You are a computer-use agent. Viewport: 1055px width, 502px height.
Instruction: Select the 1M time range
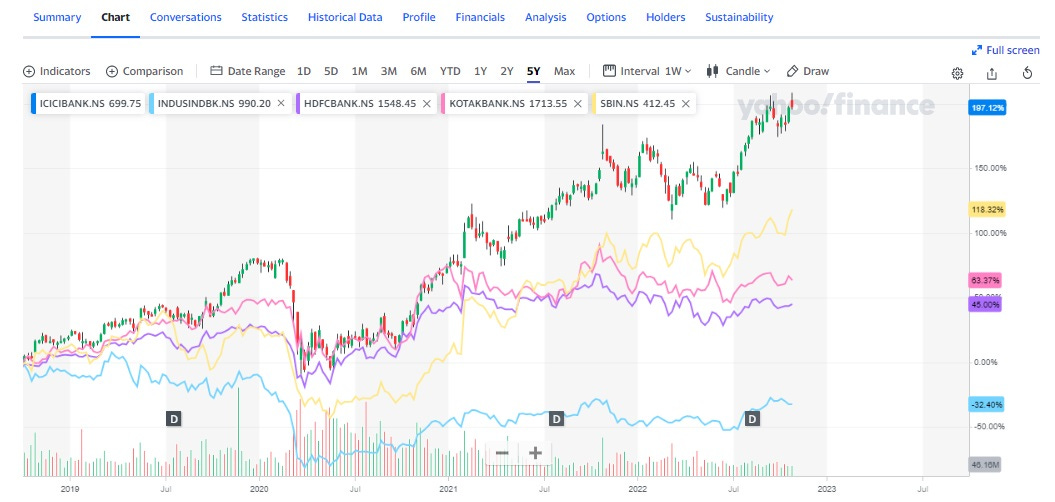pos(359,71)
